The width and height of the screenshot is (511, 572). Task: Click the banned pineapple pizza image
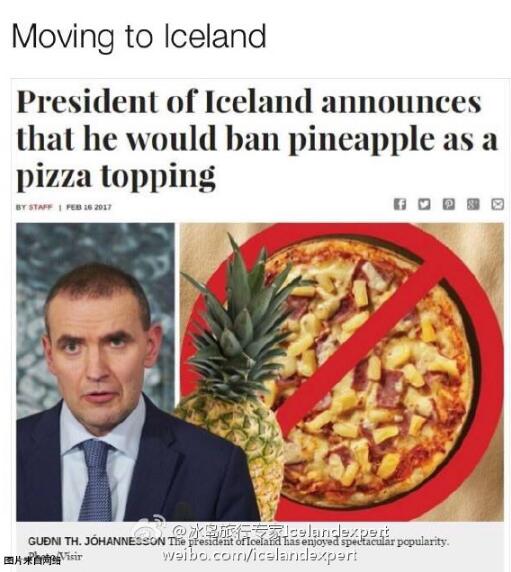pos(342,372)
